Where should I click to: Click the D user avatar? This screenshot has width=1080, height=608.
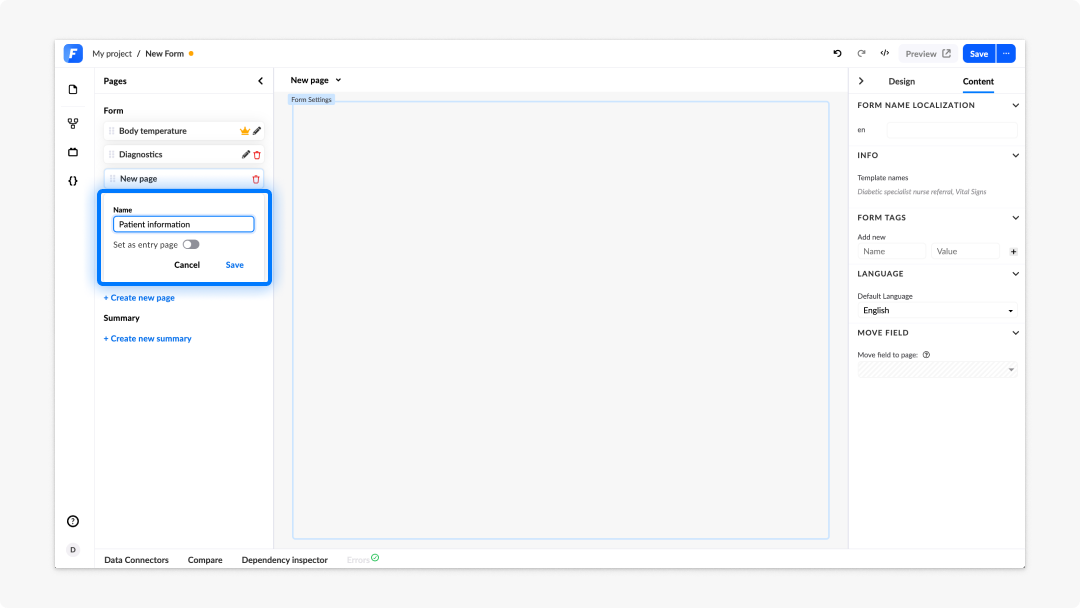(x=73, y=549)
